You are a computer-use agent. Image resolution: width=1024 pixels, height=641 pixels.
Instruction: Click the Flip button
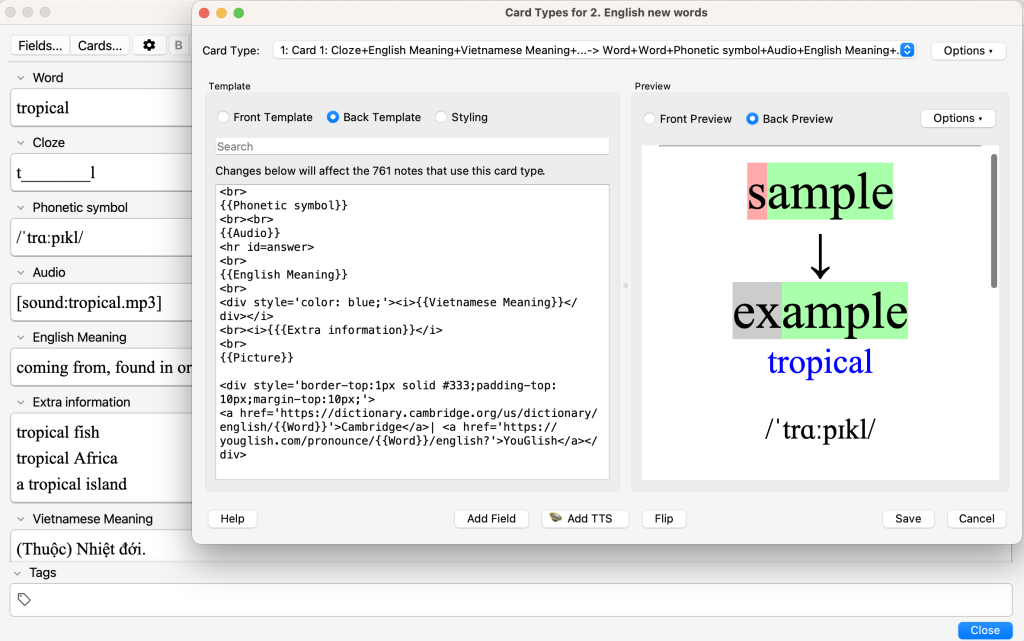click(664, 518)
